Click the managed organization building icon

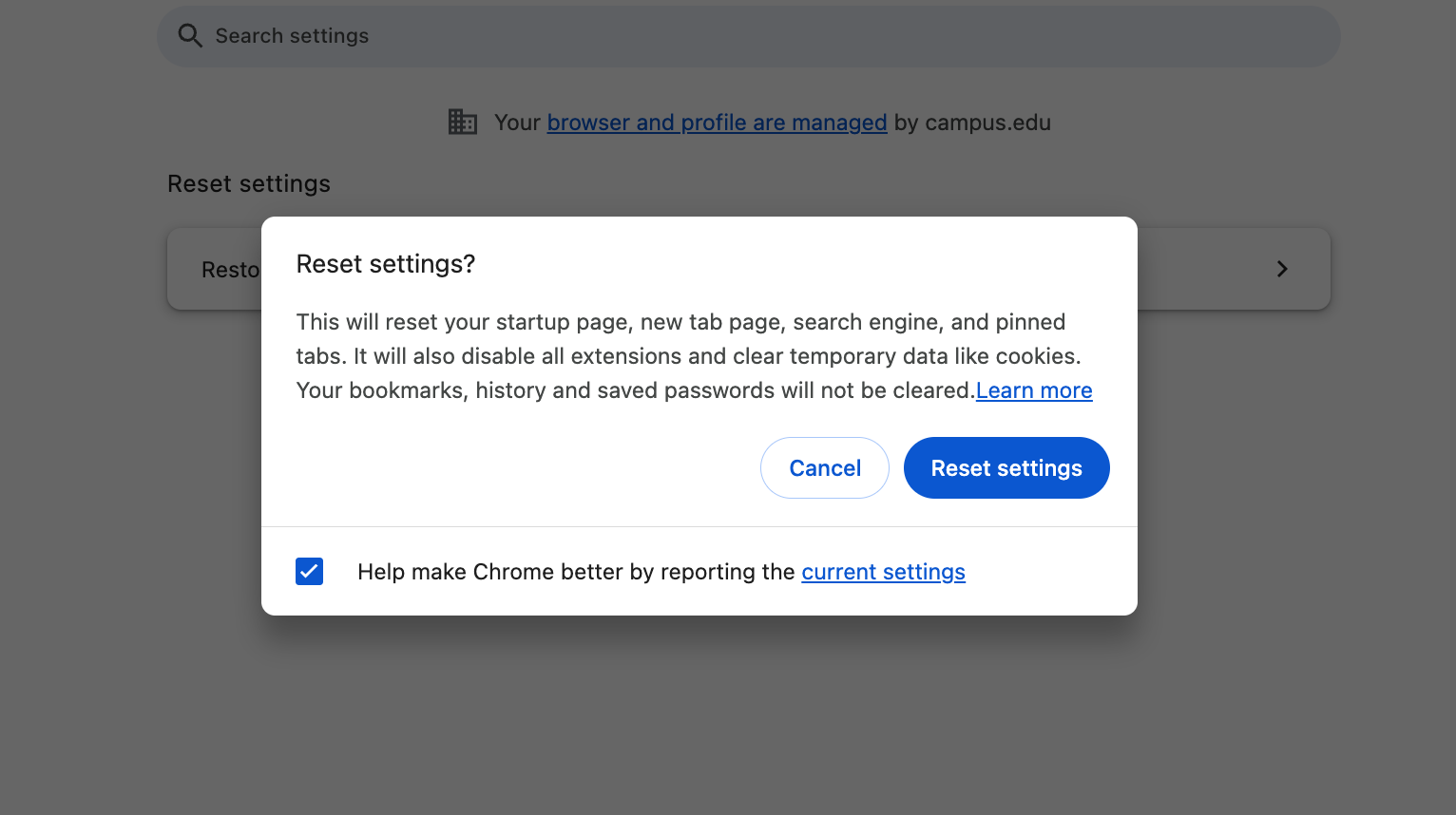(463, 123)
